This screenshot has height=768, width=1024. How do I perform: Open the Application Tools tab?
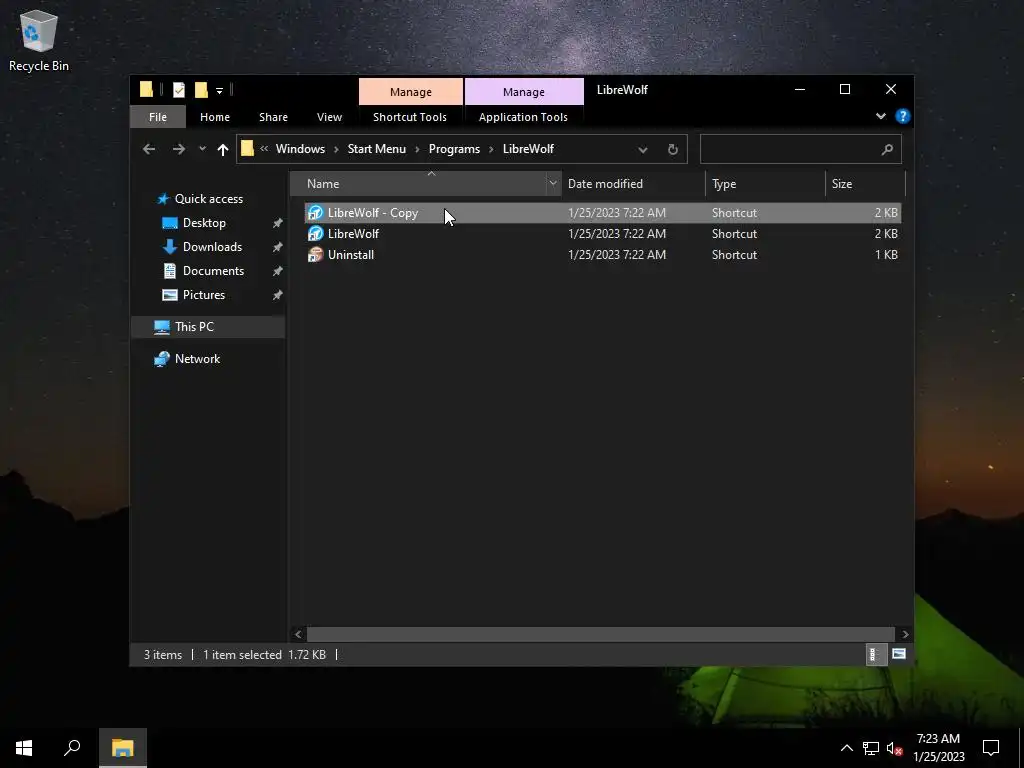coord(523,117)
